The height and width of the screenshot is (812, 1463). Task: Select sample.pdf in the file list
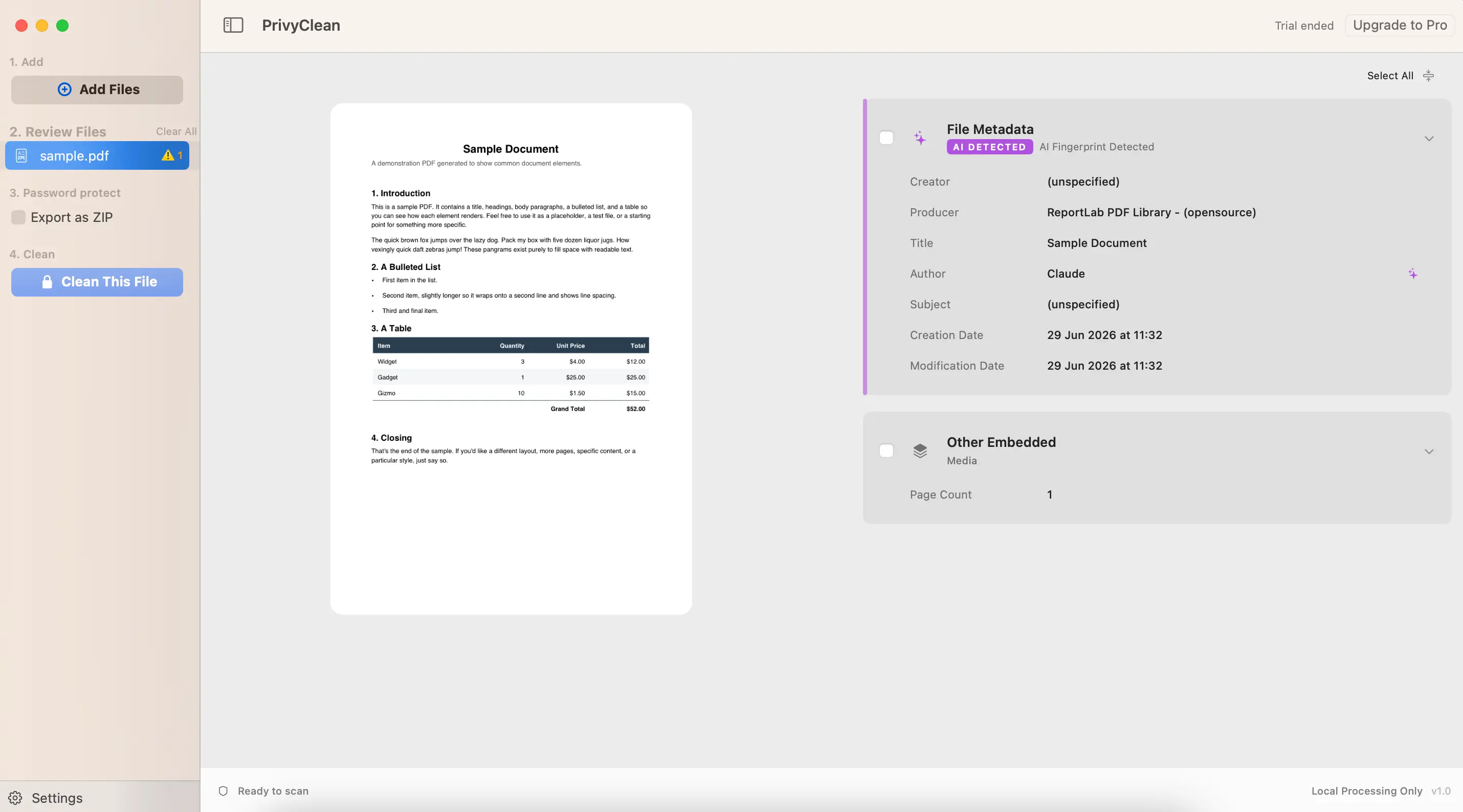(x=97, y=155)
